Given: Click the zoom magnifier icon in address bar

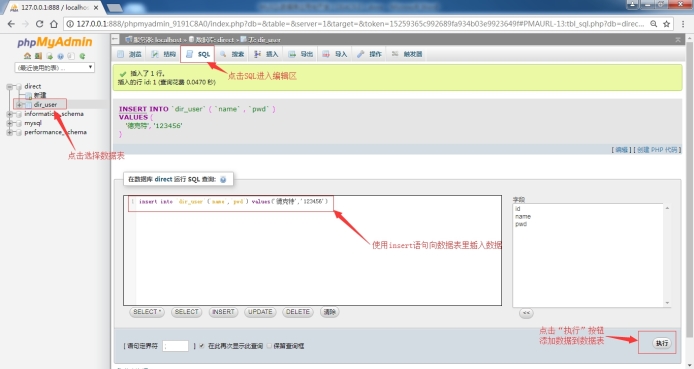Looking at the screenshot, I should click(x=653, y=24).
